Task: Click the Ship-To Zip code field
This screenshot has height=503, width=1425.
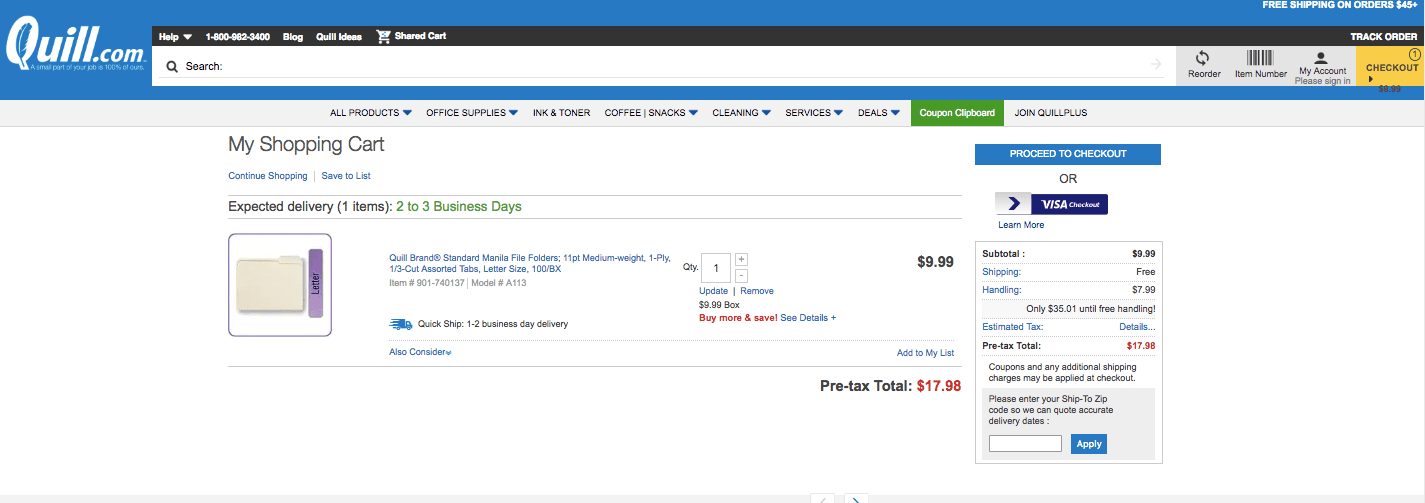Action: click(1025, 444)
